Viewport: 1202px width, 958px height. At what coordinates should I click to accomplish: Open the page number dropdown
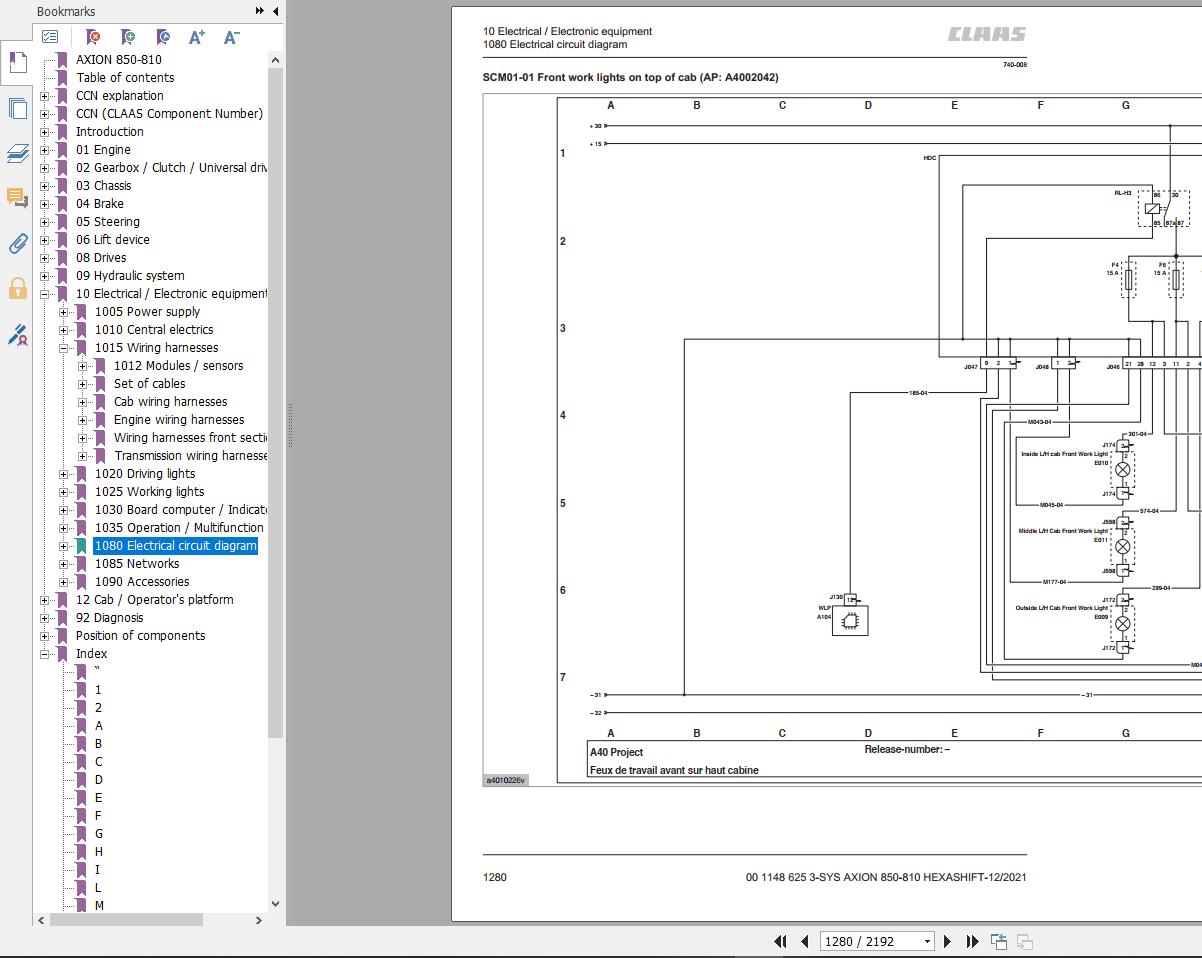927,941
